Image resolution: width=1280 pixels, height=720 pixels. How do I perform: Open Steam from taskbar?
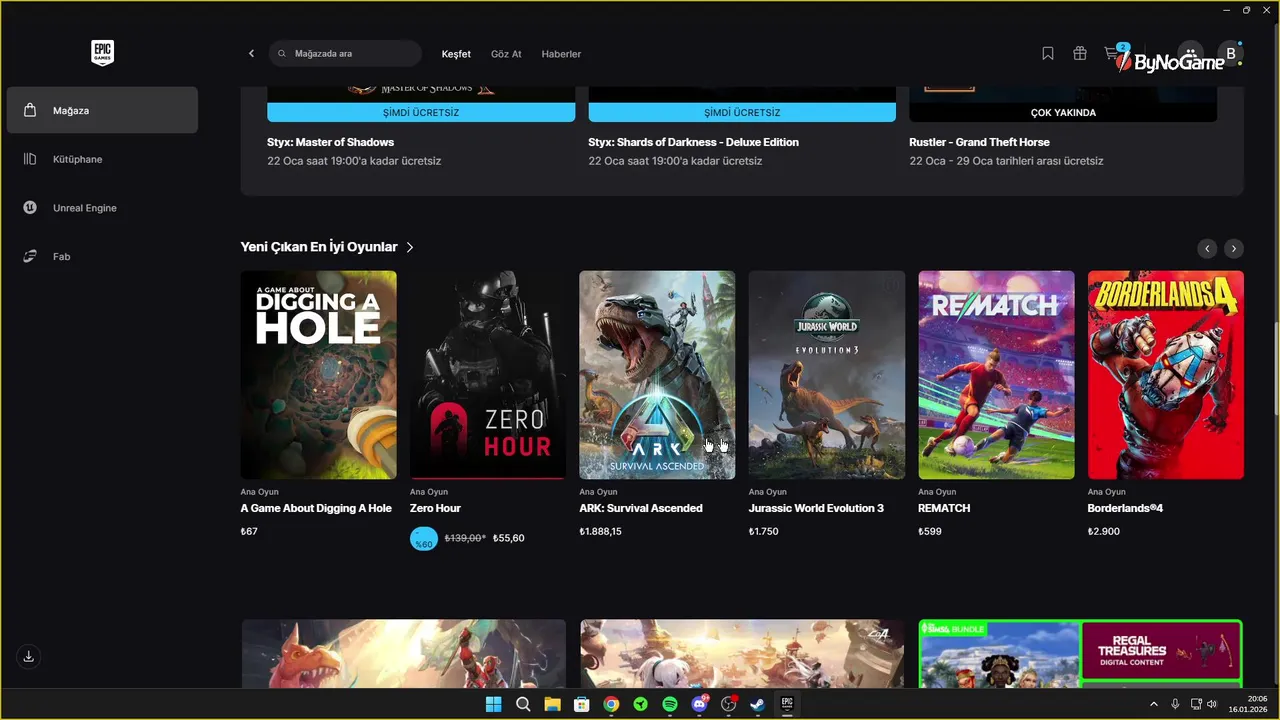click(x=758, y=704)
